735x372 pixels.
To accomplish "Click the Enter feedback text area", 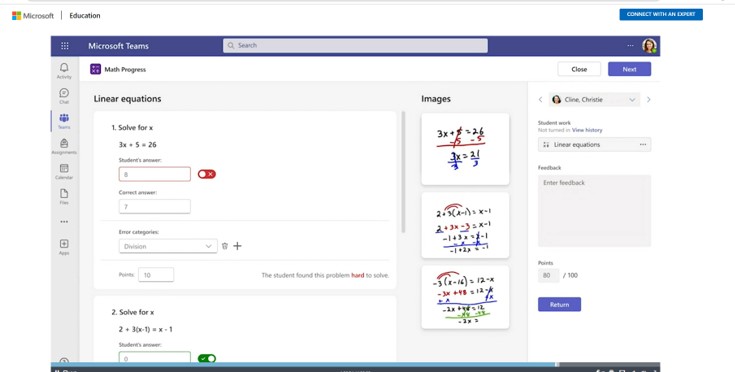I will (594, 211).
